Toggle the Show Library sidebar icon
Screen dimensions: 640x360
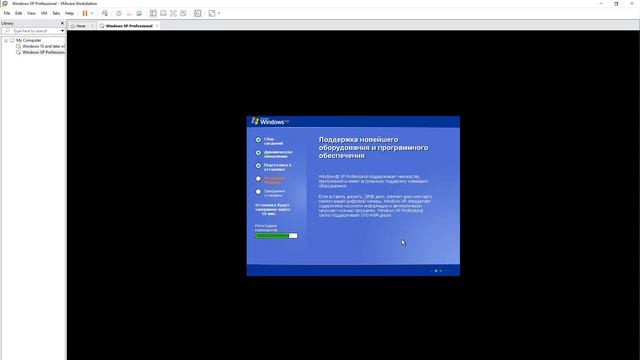pyautogui.click(x=153, y=13)
